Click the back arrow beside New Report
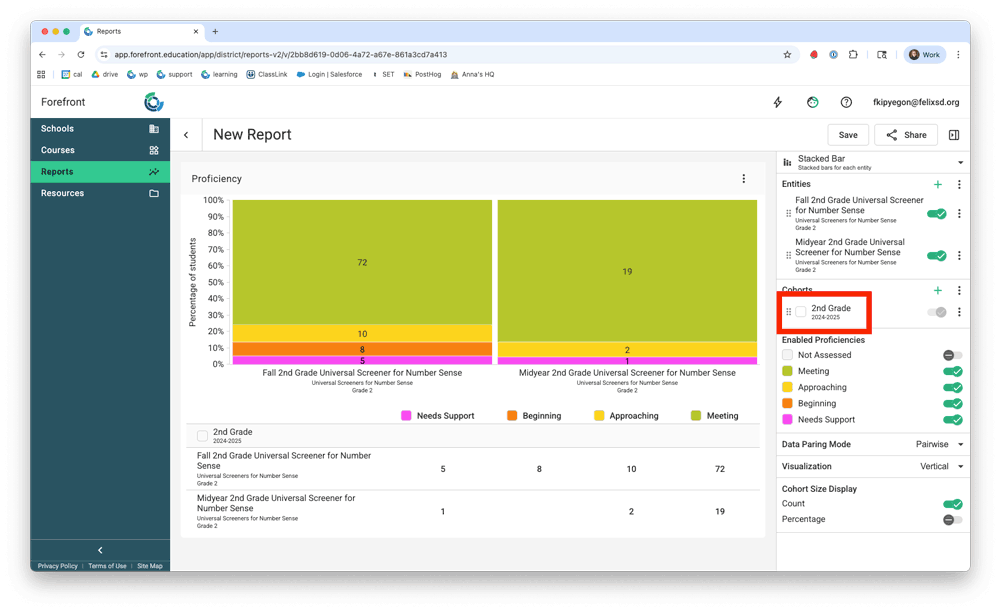 pos(186,135)
